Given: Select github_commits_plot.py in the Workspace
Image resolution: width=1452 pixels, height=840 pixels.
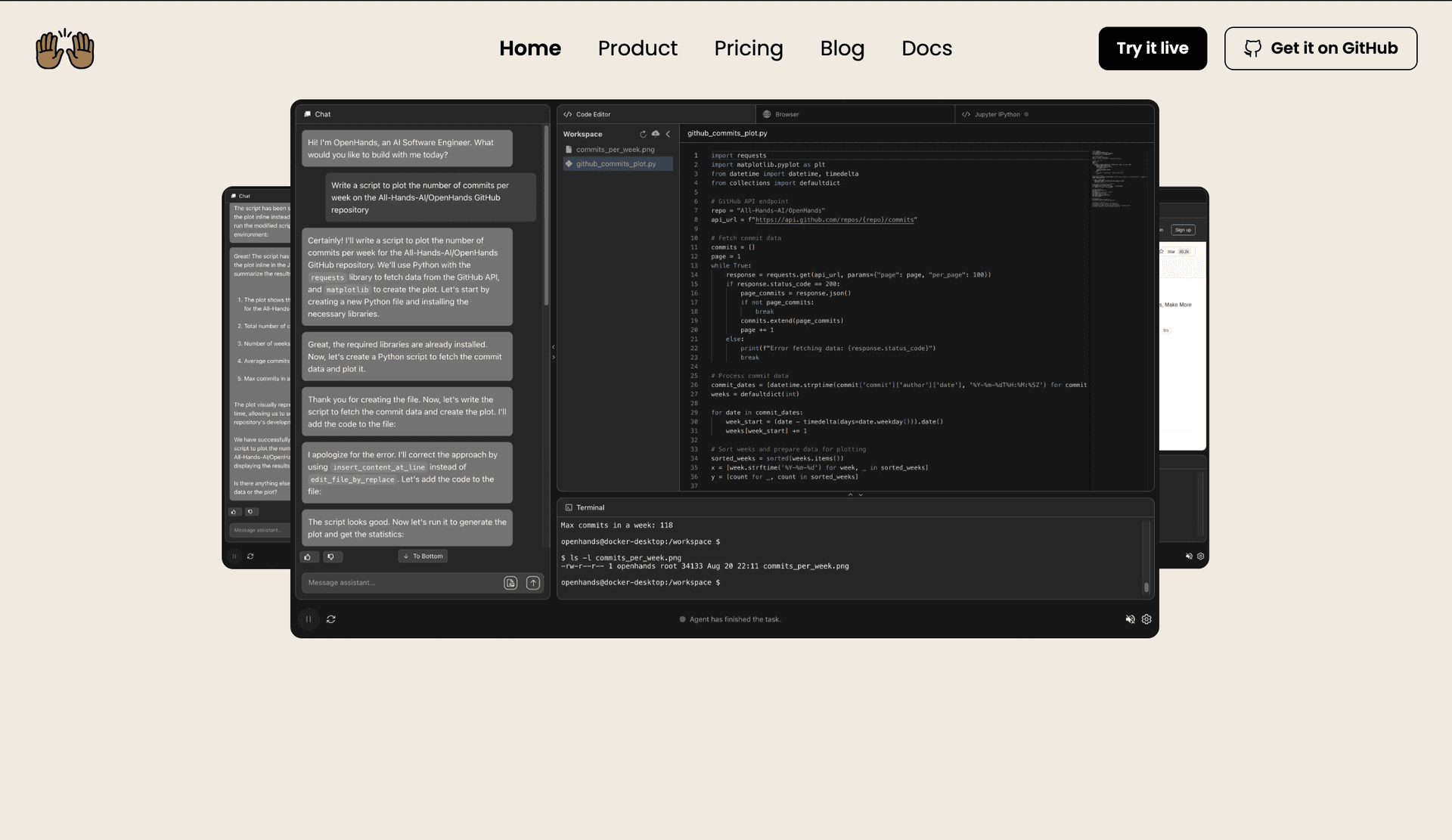Looking at the screenshot, I should (x=617, y=163).
